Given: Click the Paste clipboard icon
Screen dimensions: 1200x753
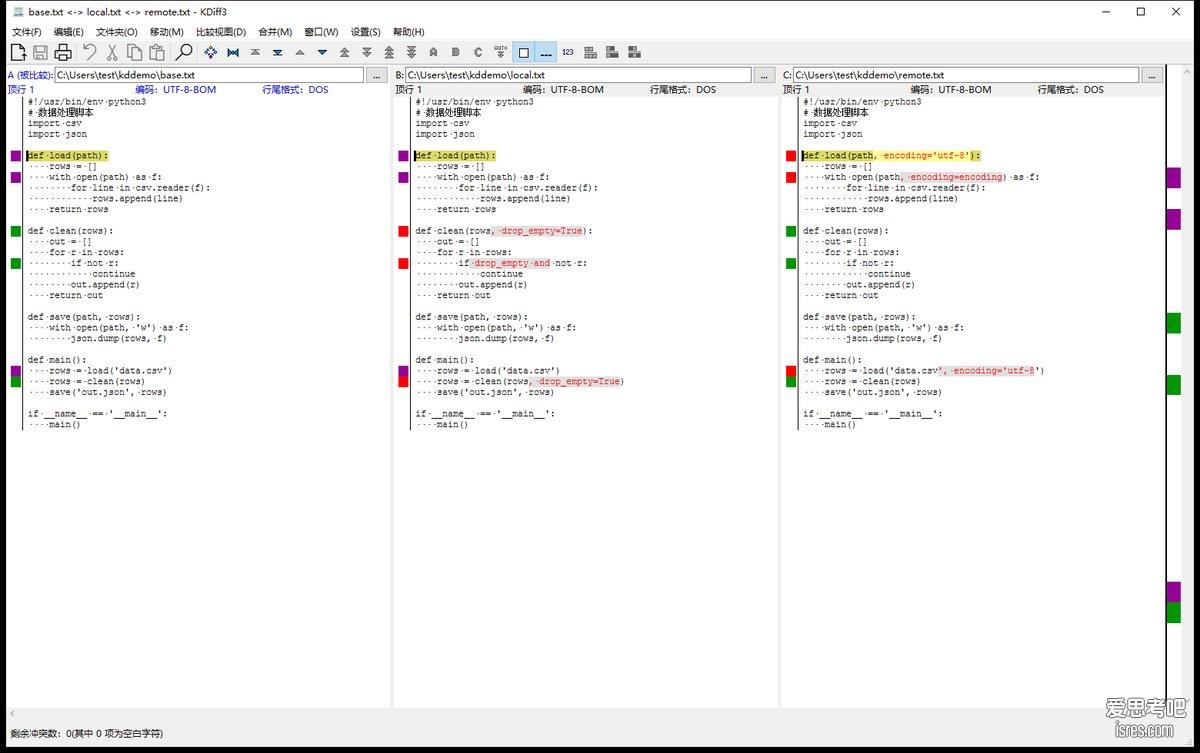Looking at the screenshot, I should 157,52.
